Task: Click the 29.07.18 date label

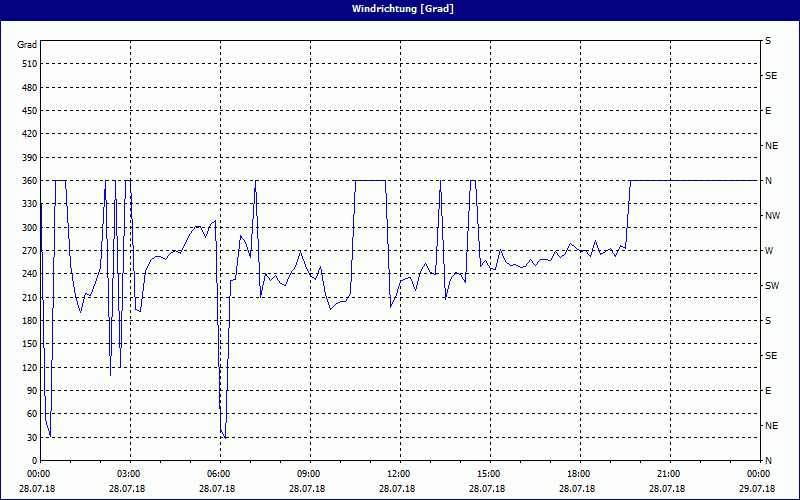Action: pyautogui.click(x=757, y=489)
